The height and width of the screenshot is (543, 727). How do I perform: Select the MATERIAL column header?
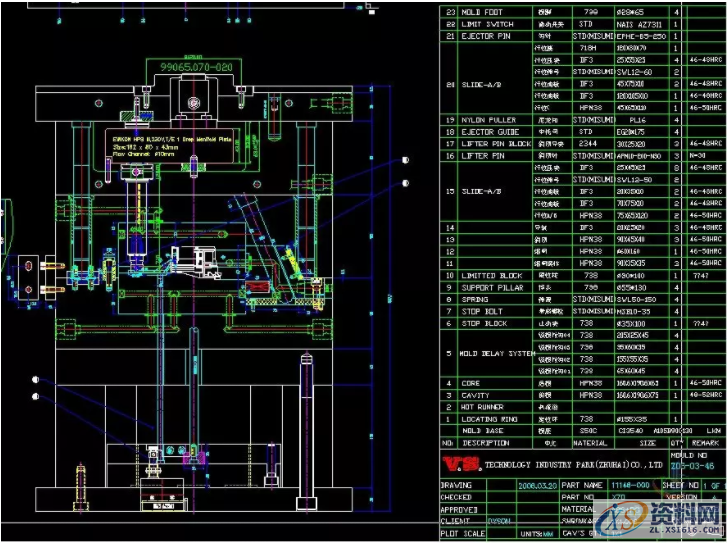pos(589,442)
